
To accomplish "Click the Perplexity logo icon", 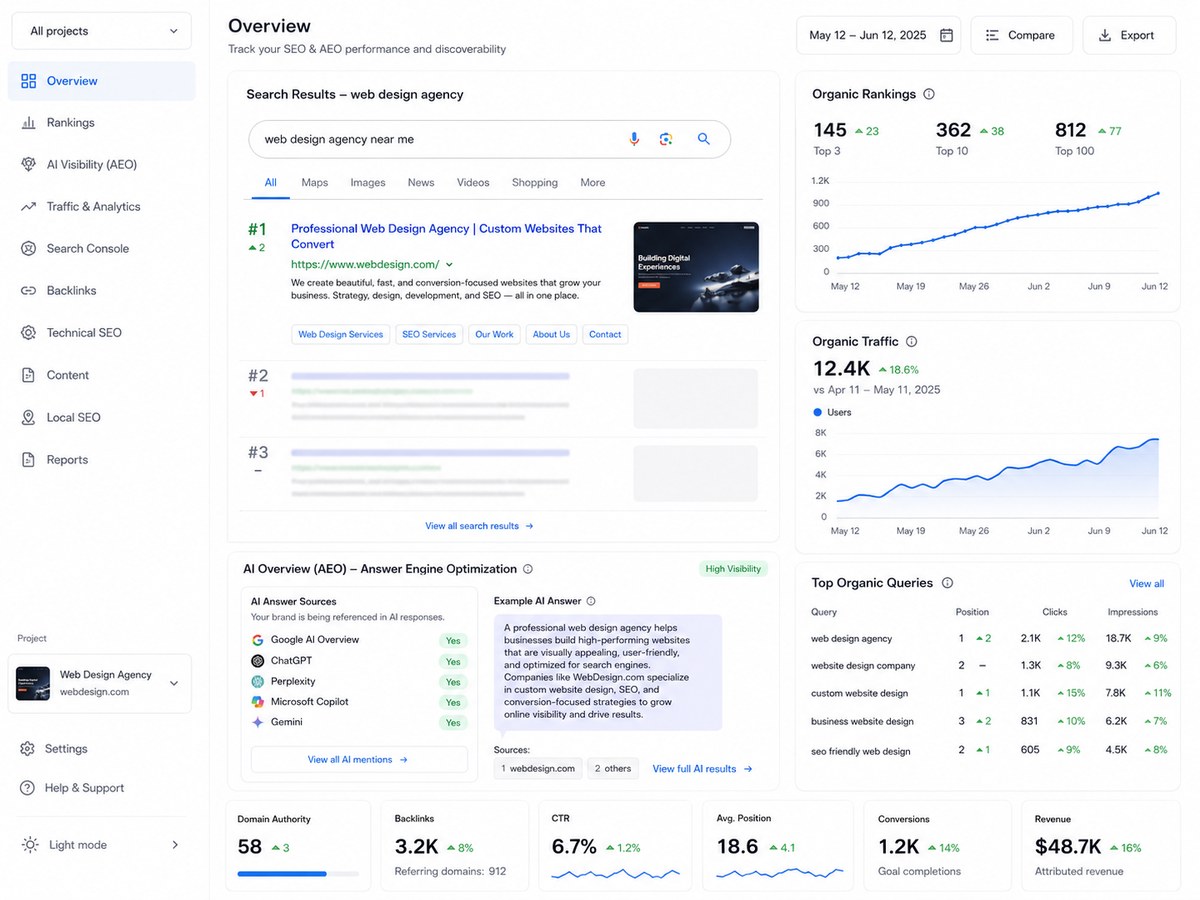I will (258, 681).
